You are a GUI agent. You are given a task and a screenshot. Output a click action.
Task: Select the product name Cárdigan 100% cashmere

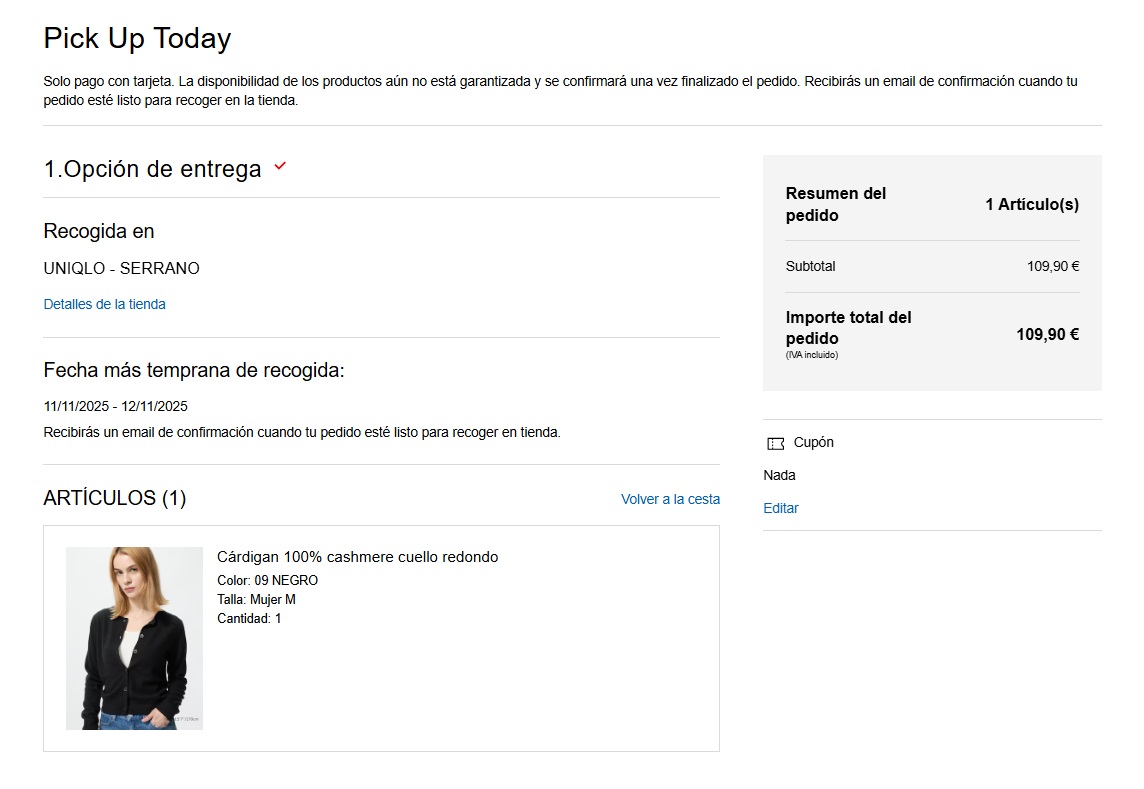[357, 556]
